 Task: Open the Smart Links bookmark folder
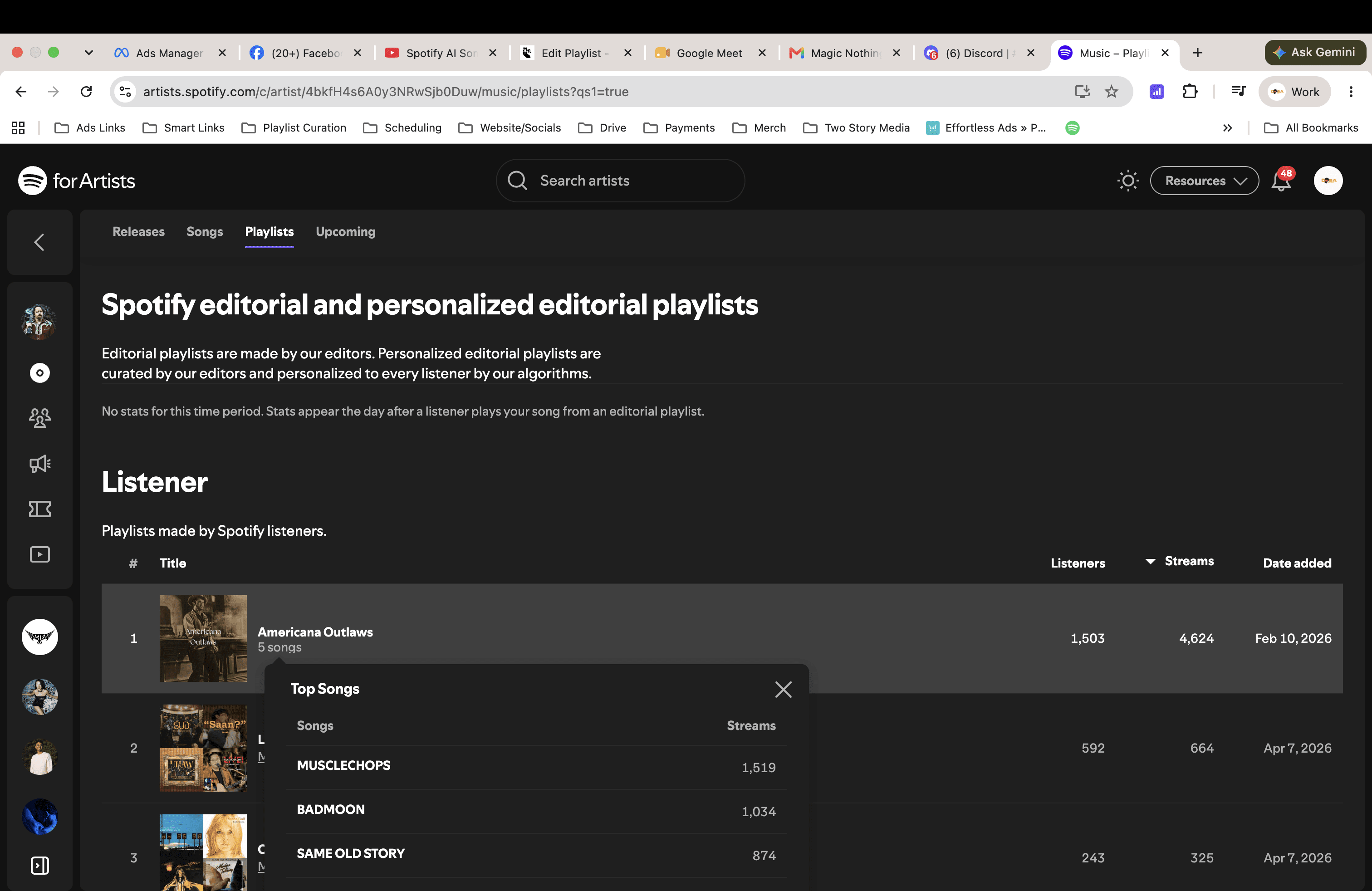(183, 128)
